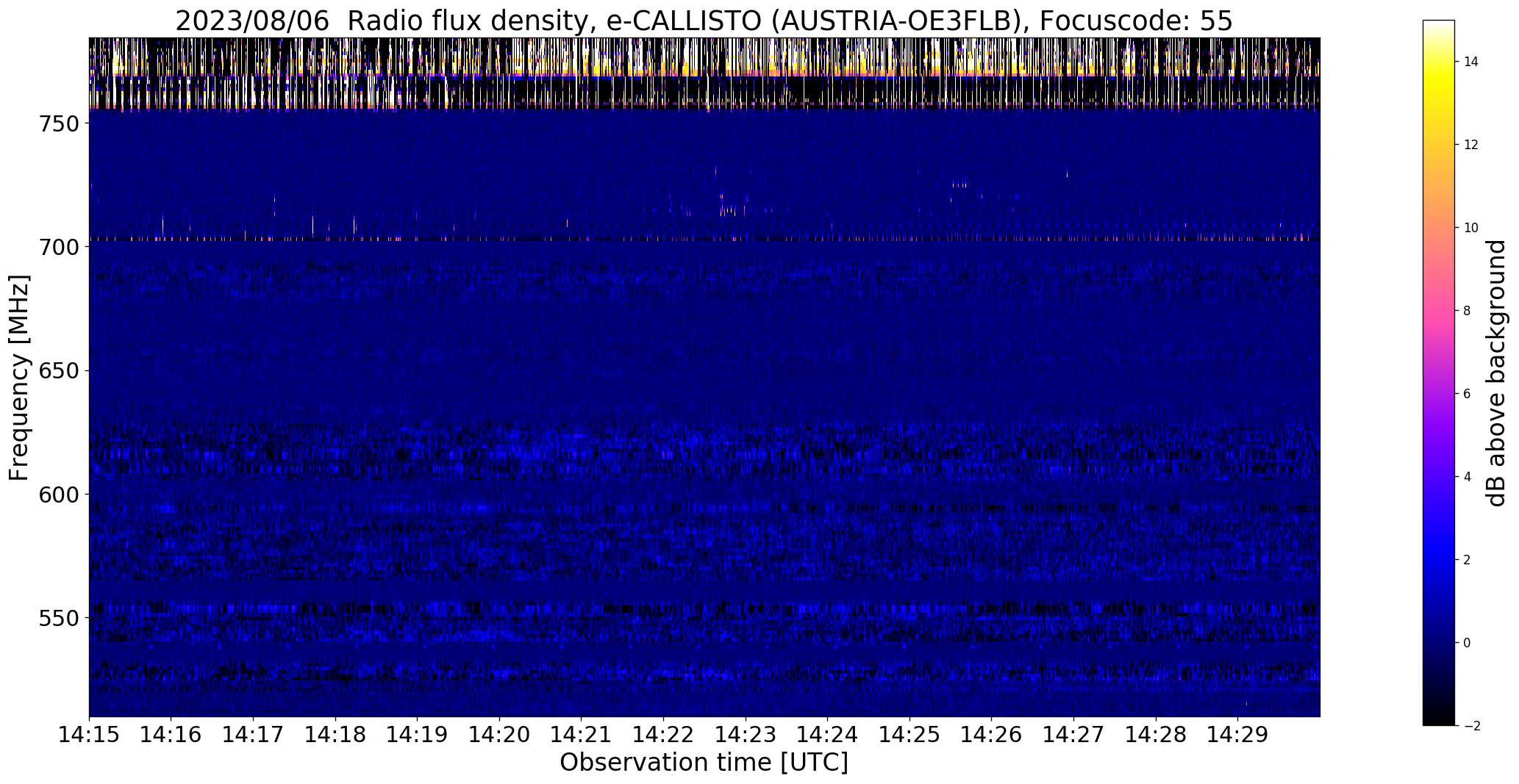Click the colorbar tick value 0
Screen dimensions: 1519x784
point(1467,643)
